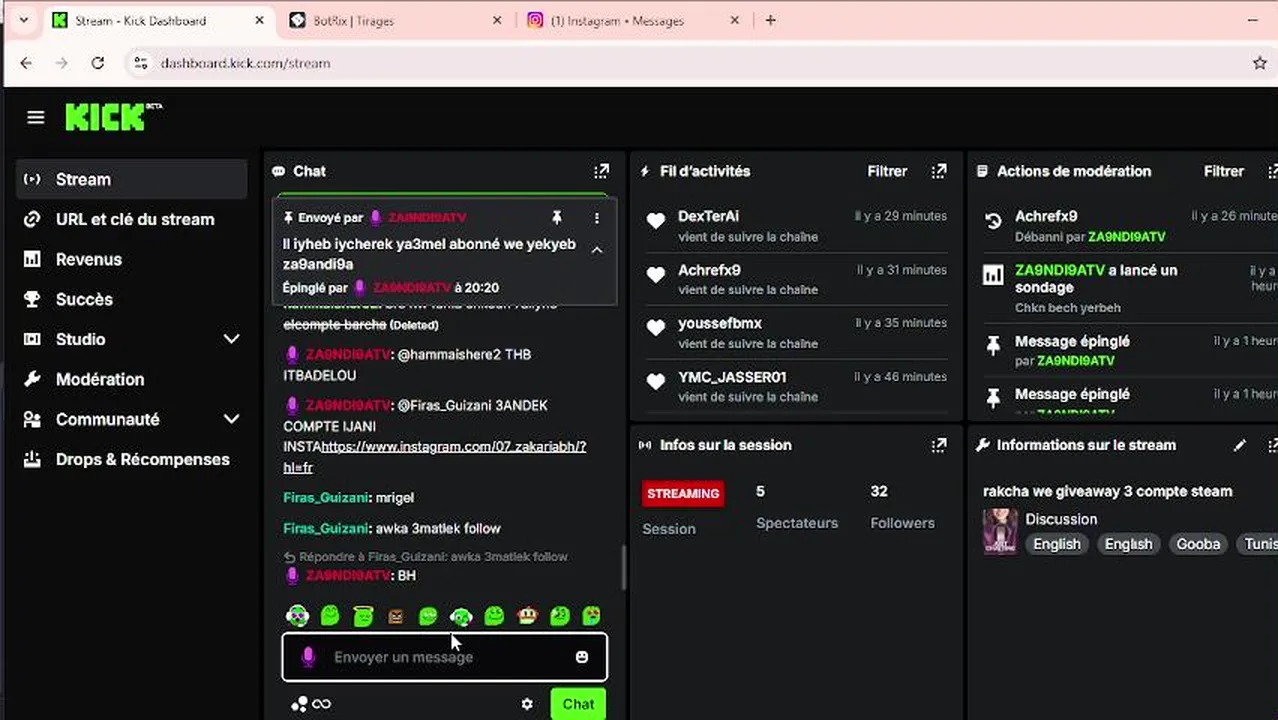
Task: Select Stream in the sidebar
Action: coord(132,179)
